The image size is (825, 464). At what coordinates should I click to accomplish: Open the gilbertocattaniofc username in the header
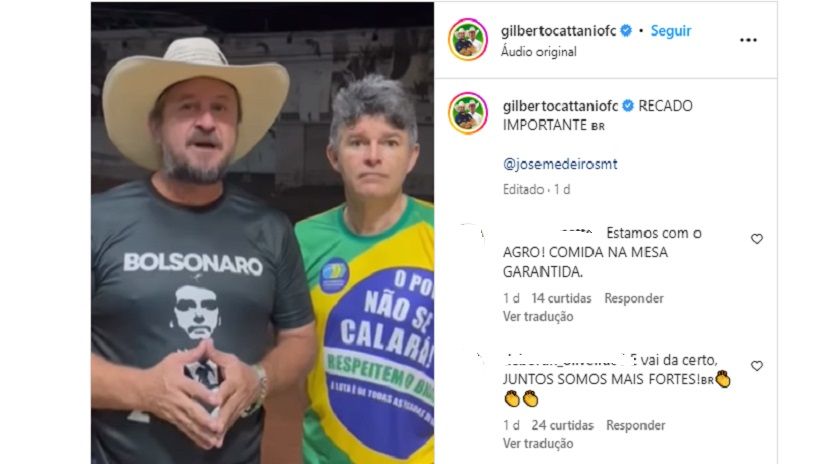coord(558,31)
